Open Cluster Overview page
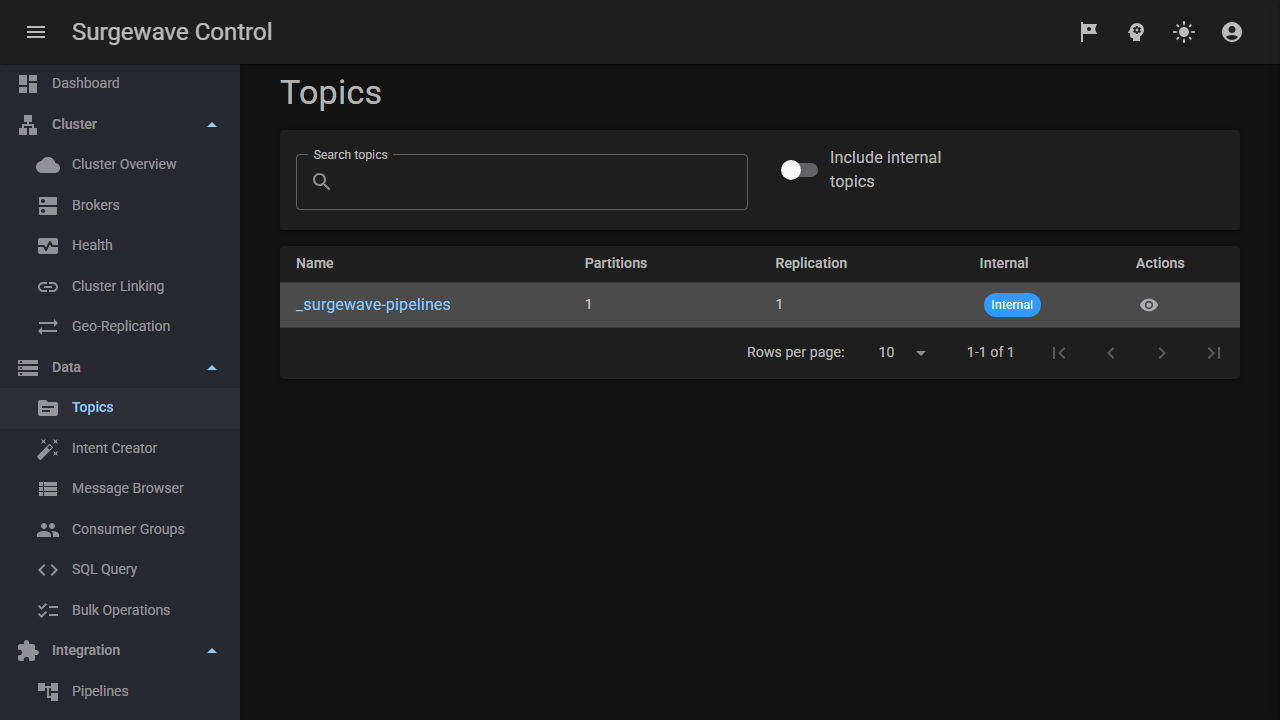This screenshot has width=1280, height=720. point(120,165)
